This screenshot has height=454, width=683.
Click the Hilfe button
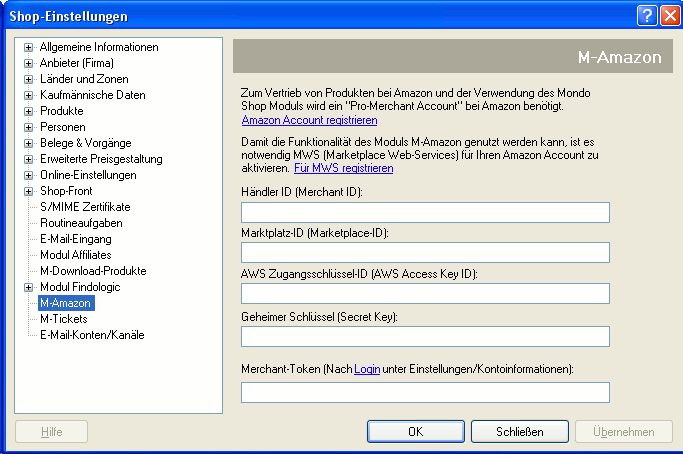click(51, 432)
